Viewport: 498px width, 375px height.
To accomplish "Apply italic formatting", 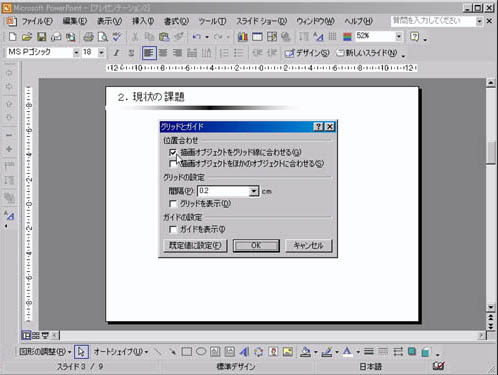I will tap(116, 53).
